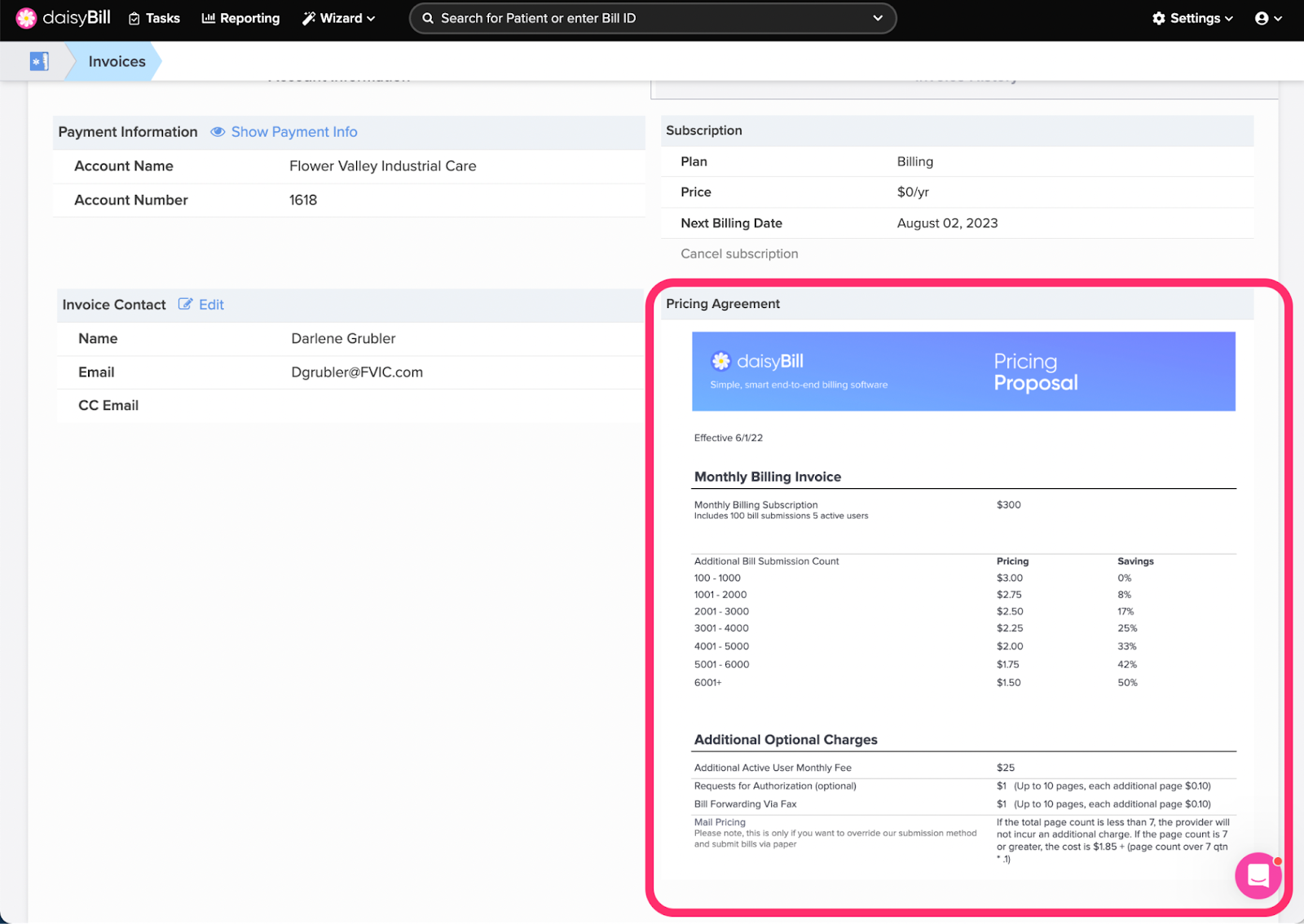The image size is (1304, 924).
Task: Click the daisyBill flower logo in Pricing Proposal
Action: tap(720, 361)
